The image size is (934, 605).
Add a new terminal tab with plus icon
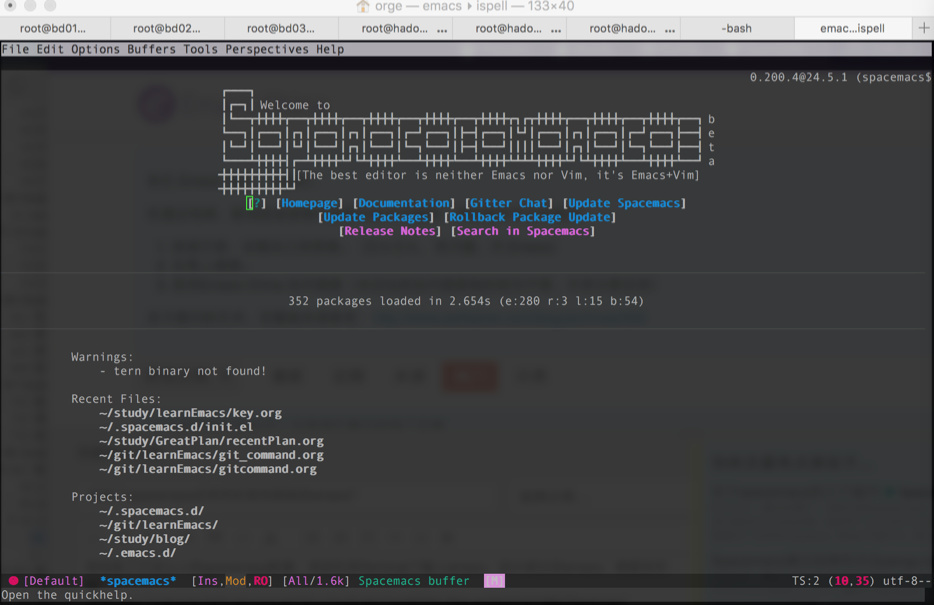tap(923, 28)
